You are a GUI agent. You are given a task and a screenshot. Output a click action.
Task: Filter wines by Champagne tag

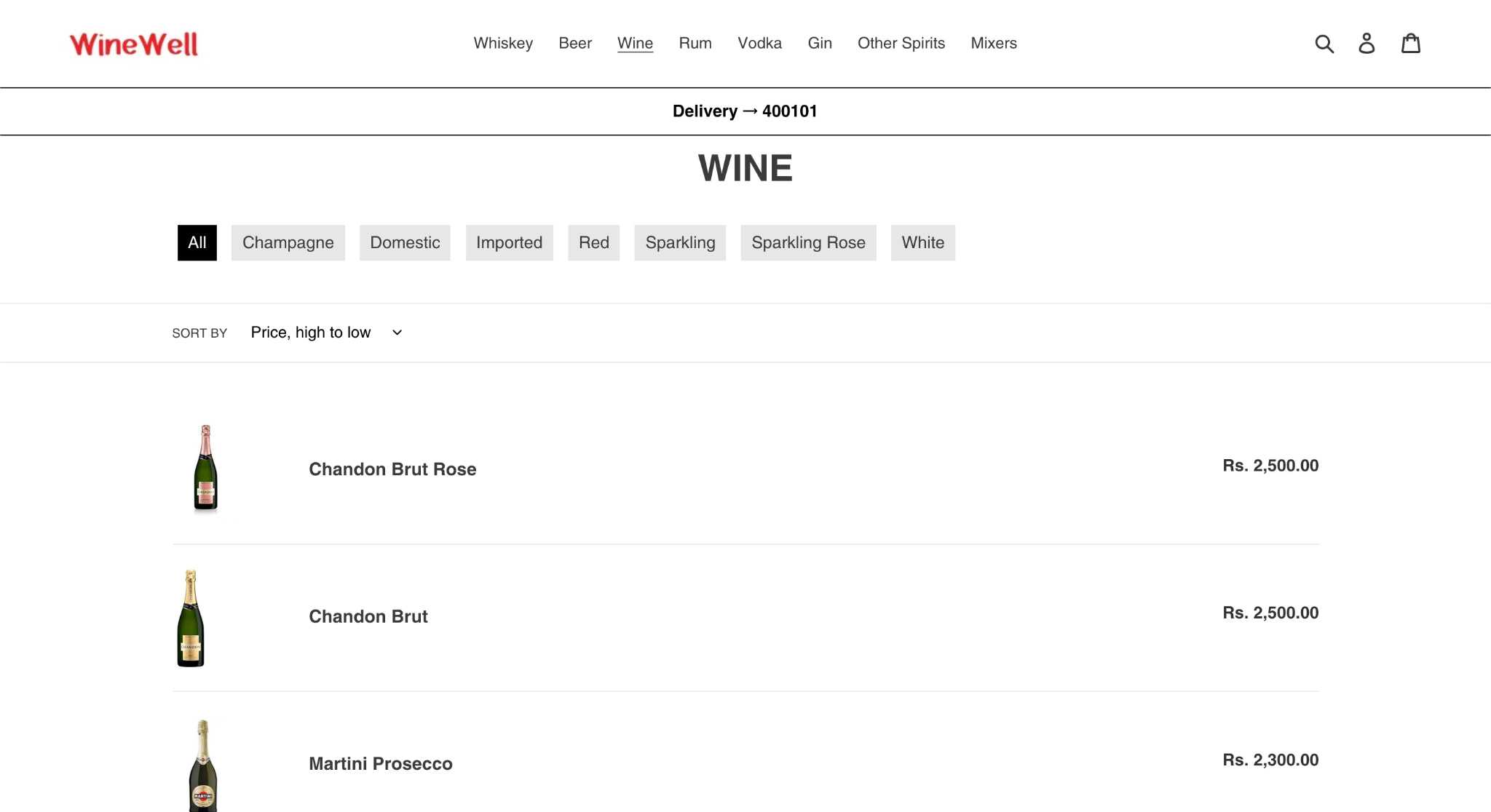point(288,242)
